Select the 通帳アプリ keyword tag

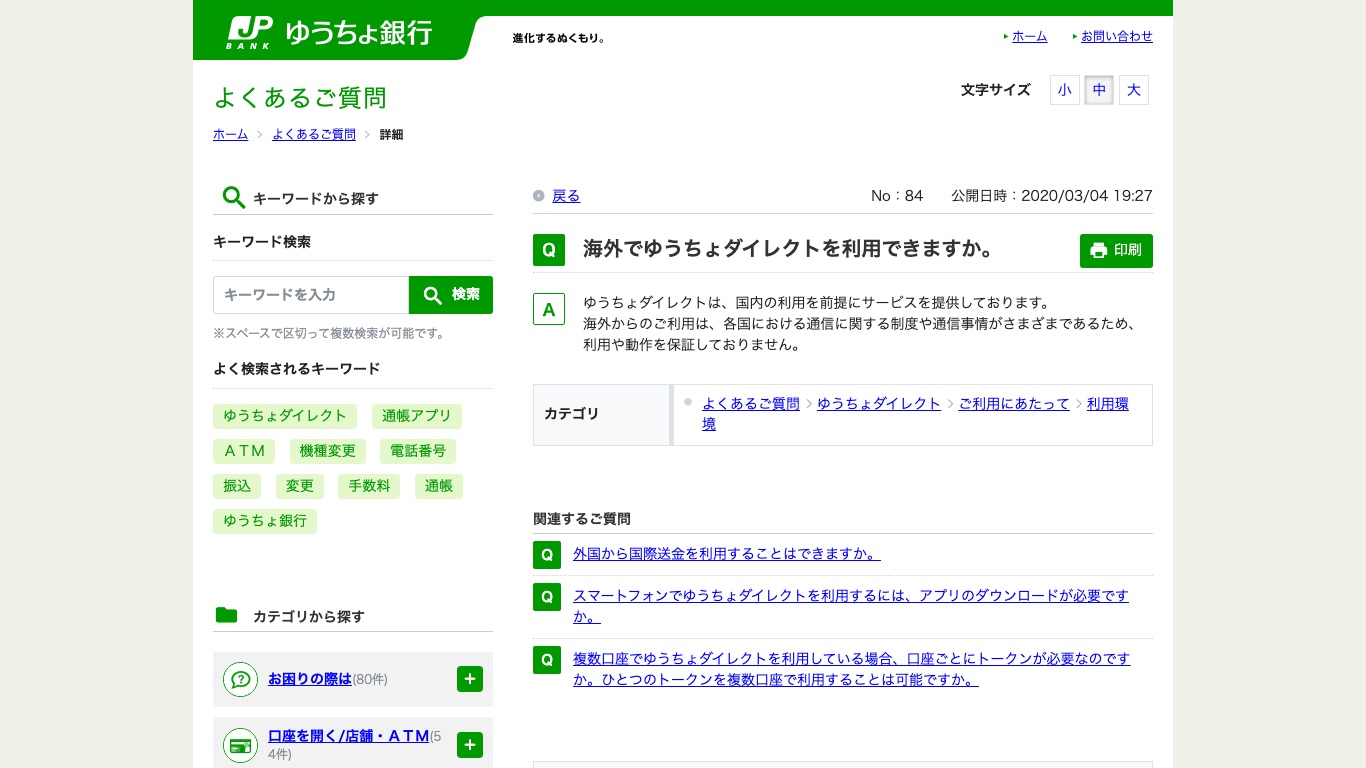tap(417, 416)
